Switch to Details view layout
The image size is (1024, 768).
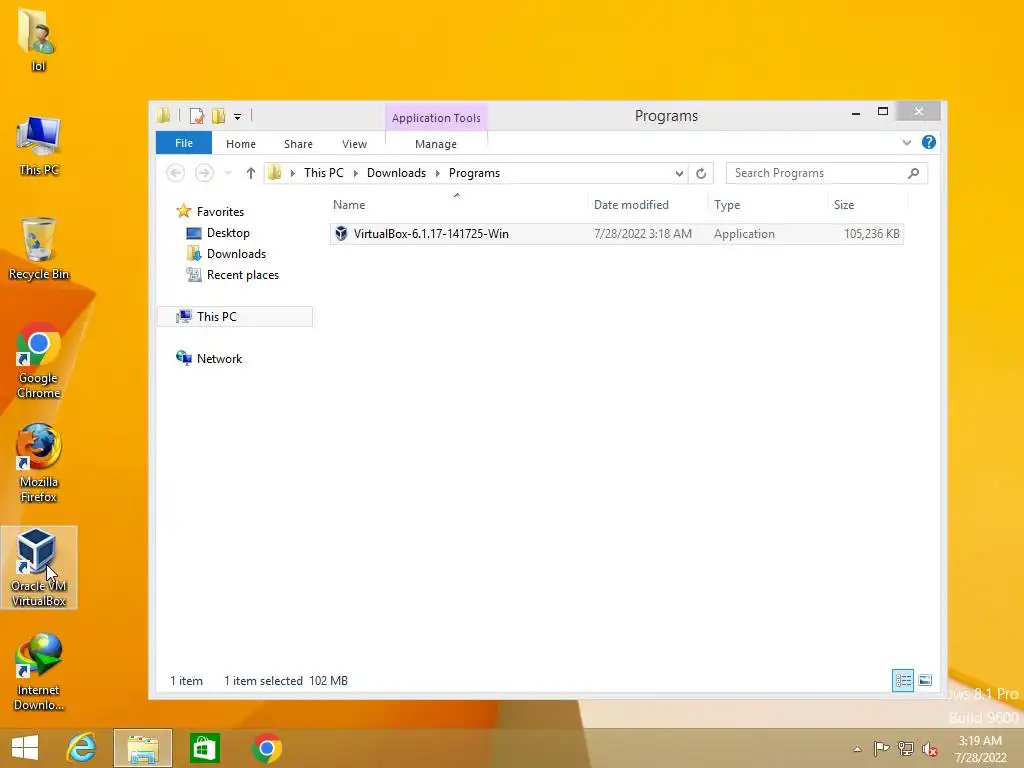(x=903, y=680)
